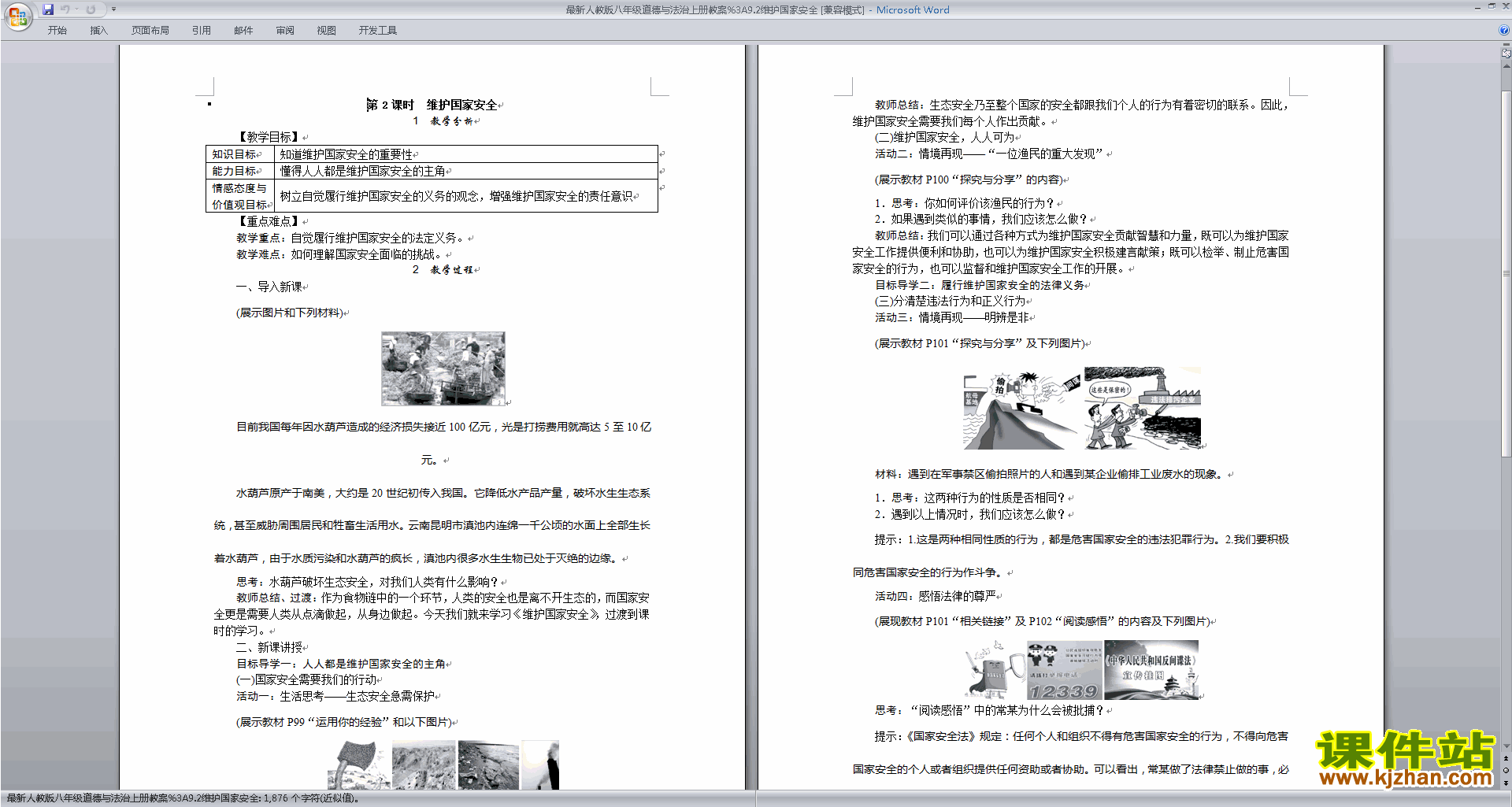The image size is (1512, 807).
Task: Open the 邮件 tab
Action: (x=243, y=31)
